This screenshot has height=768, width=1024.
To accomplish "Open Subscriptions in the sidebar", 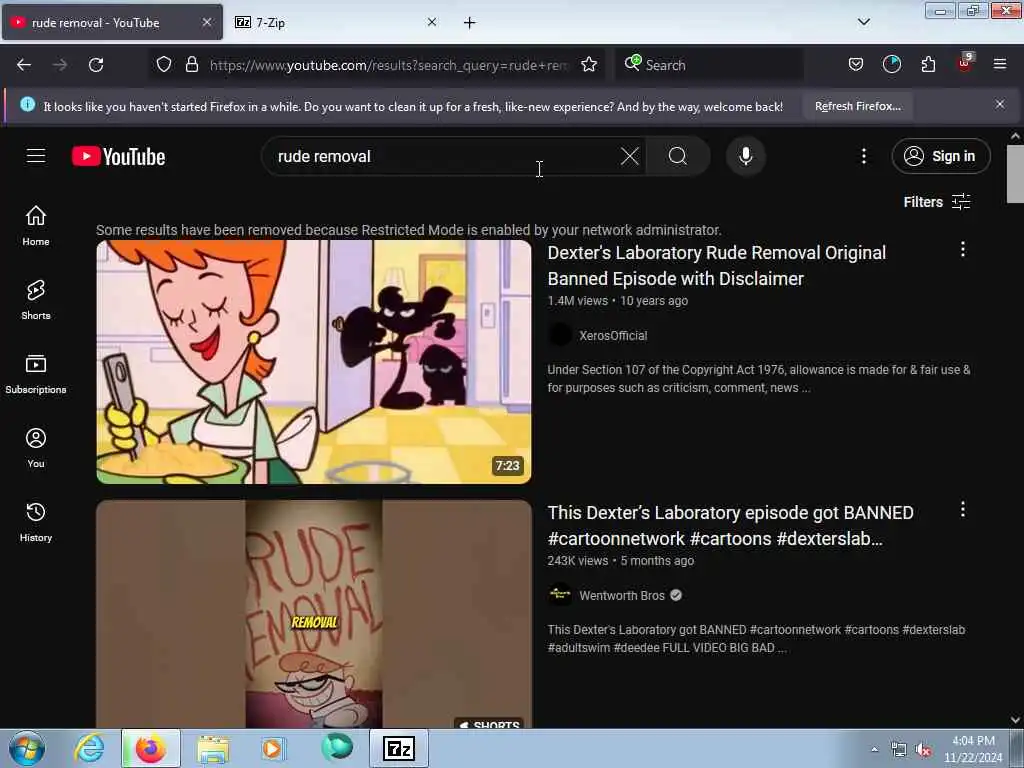I will [x=36, y=374].
